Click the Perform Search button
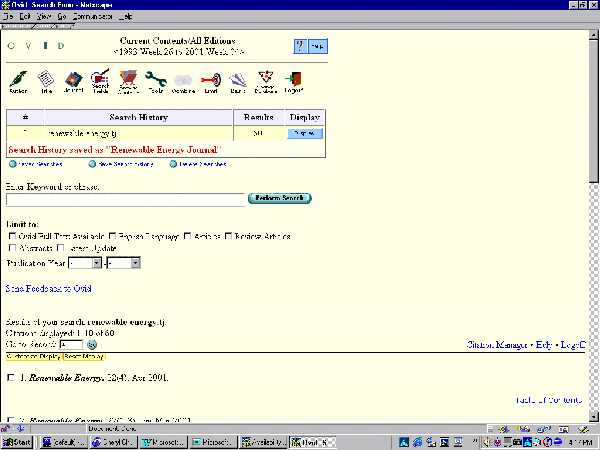The width and height of the screenshot is (600, 450). tap(280, 198)
